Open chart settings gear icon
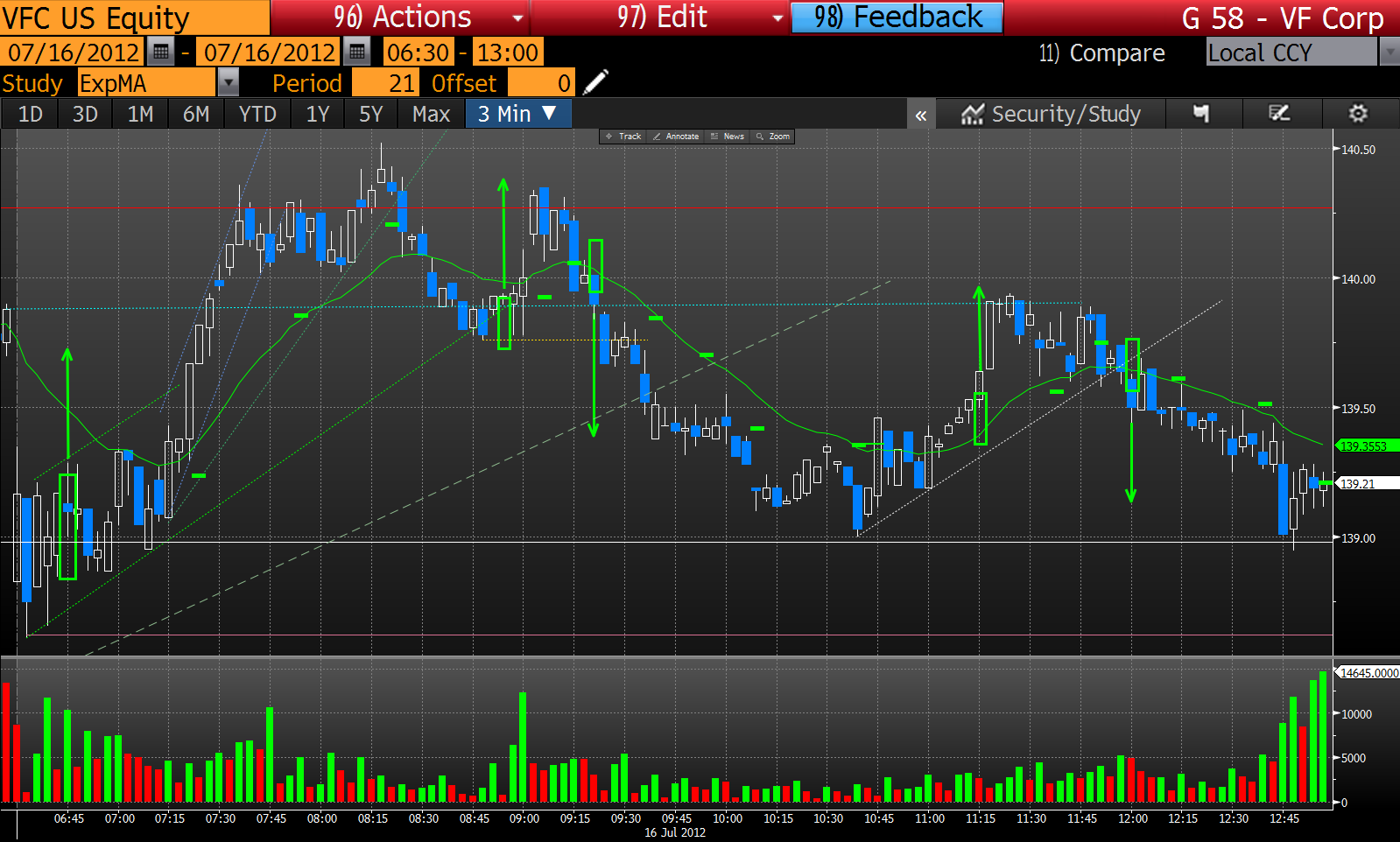This screenshot has height=842, width=1400. coord(1358,114)
